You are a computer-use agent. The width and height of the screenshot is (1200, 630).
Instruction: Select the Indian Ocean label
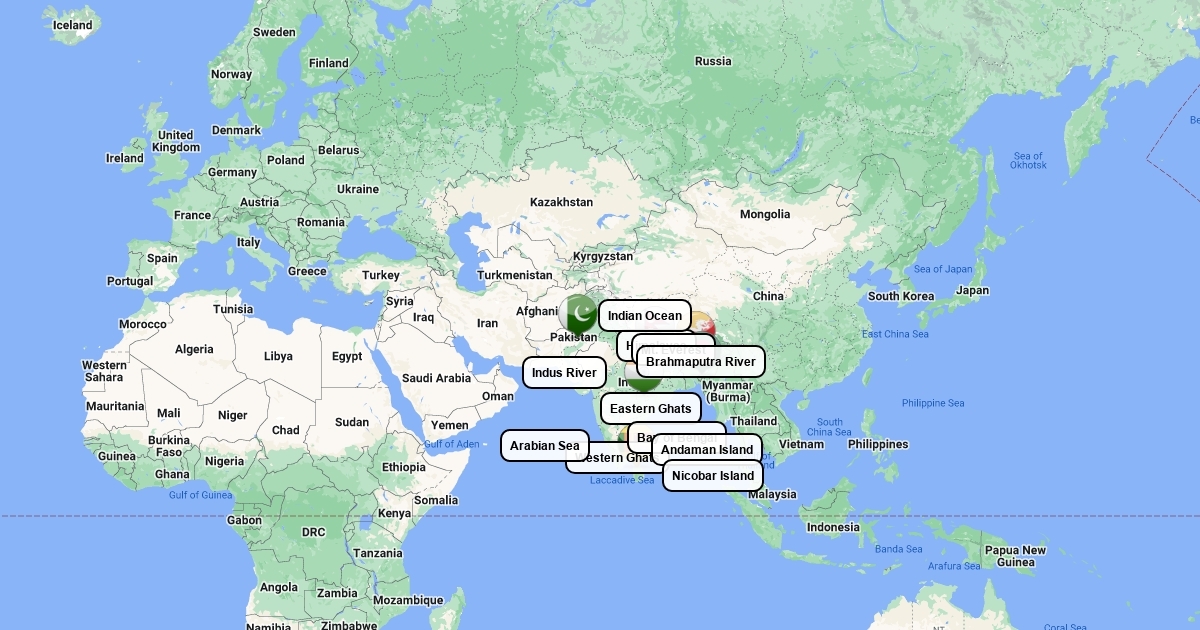(x=644, y=316)
